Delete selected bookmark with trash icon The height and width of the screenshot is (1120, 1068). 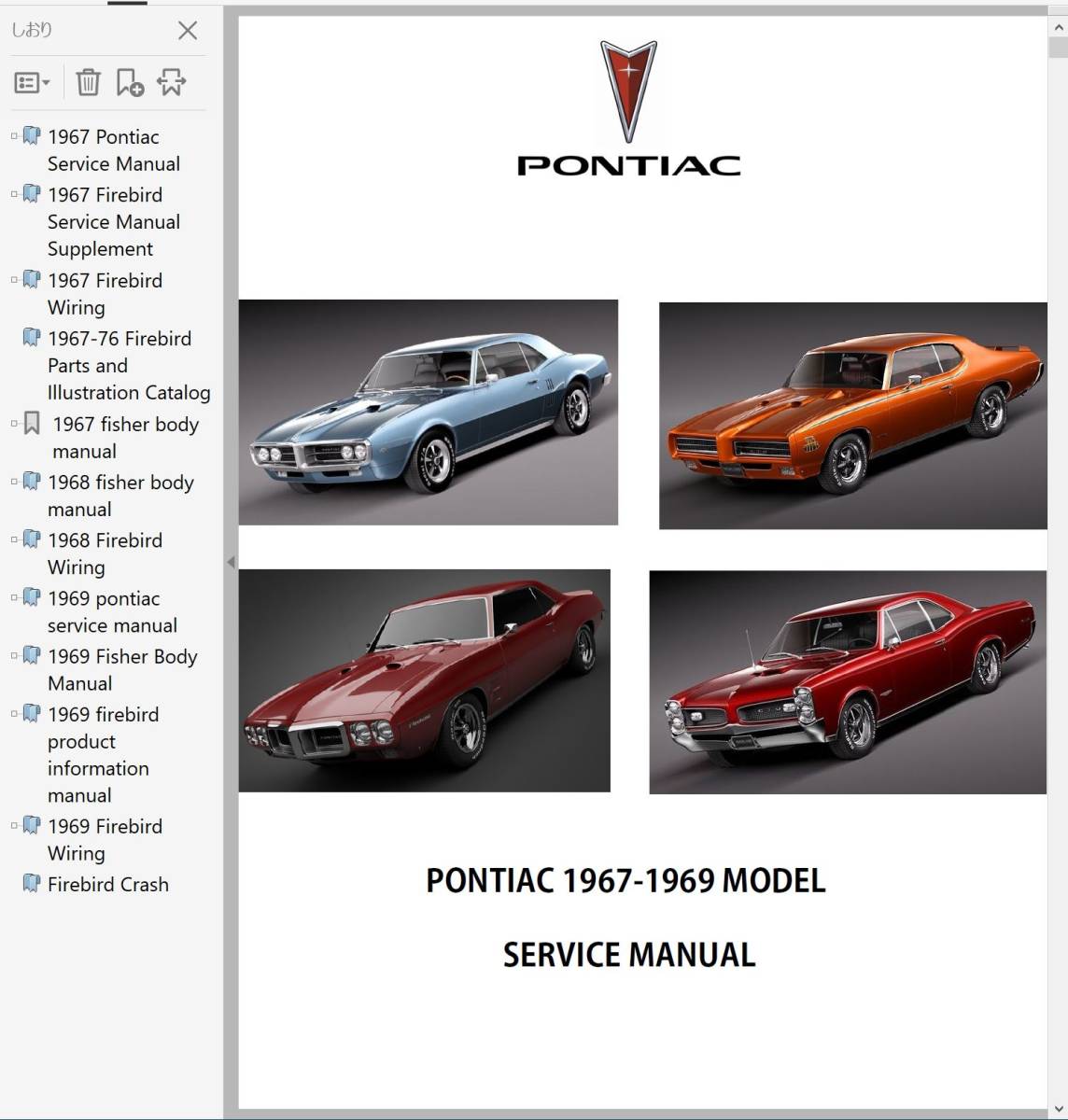(88, 82)
